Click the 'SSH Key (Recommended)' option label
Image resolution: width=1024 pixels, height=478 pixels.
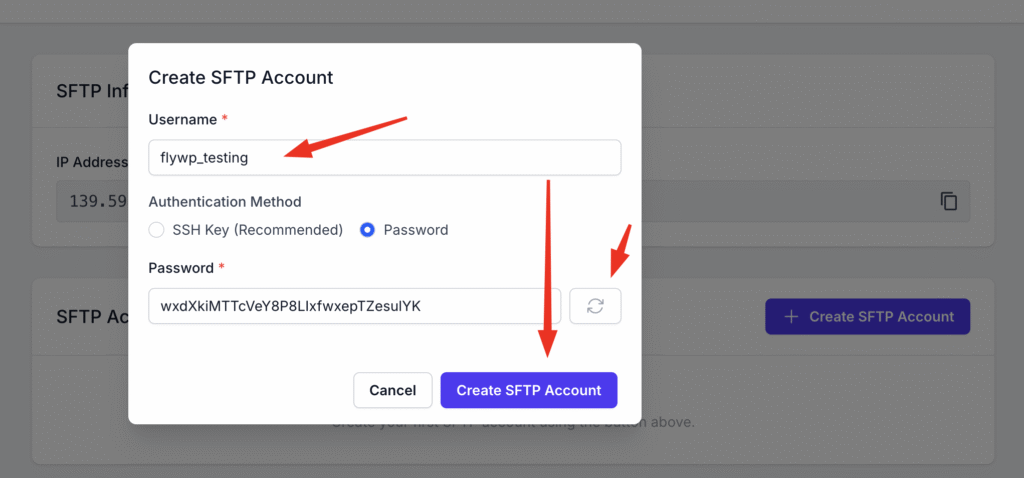[257, 230]
